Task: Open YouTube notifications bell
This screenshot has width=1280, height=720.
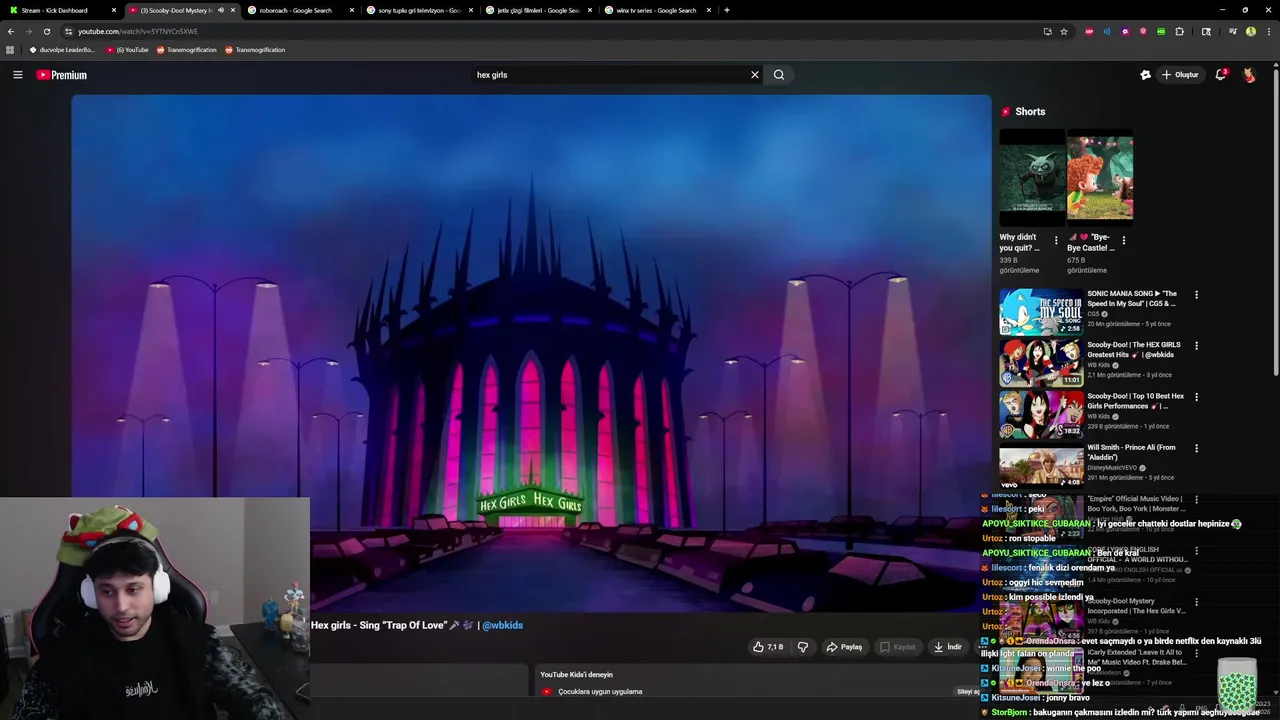Action: (x=1221, y=75)
